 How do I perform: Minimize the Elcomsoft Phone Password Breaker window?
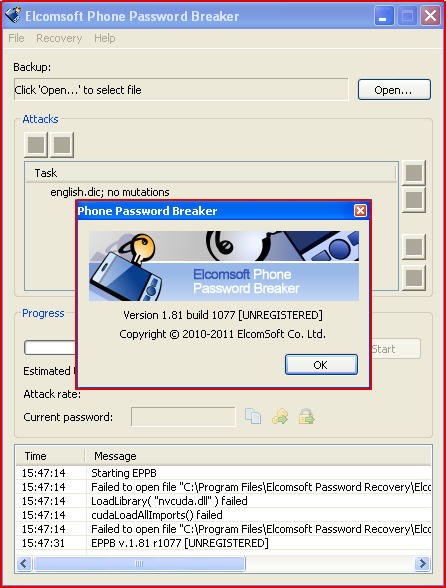point(384,16)
